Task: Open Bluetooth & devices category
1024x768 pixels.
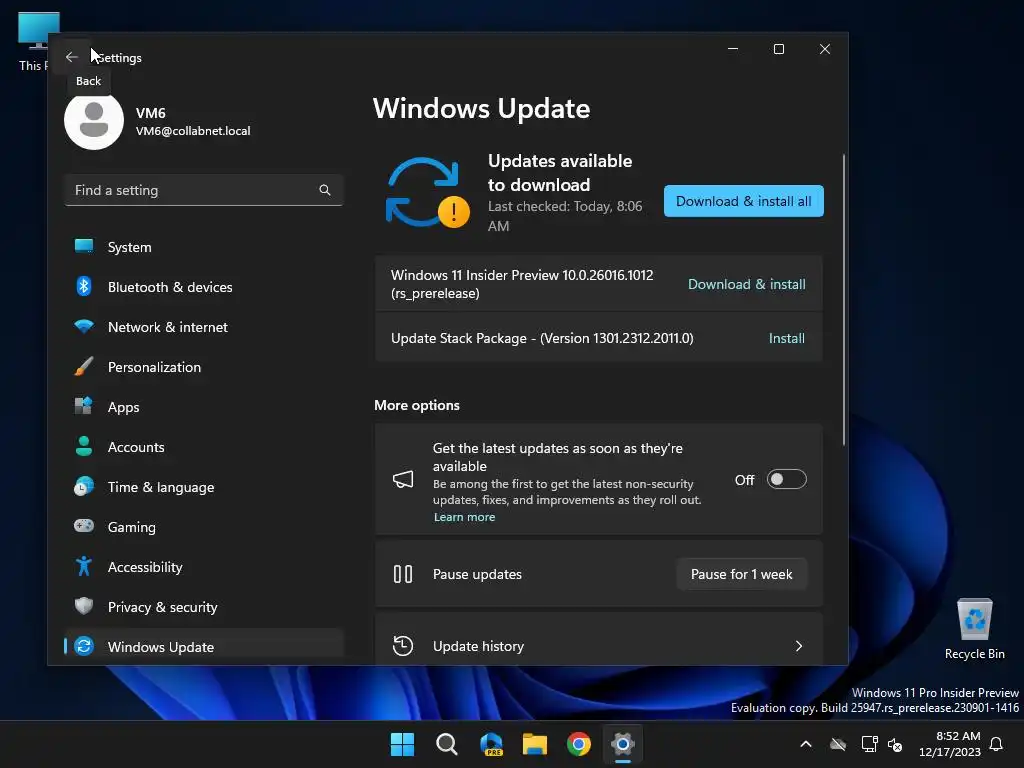Action: click(204, 287)
